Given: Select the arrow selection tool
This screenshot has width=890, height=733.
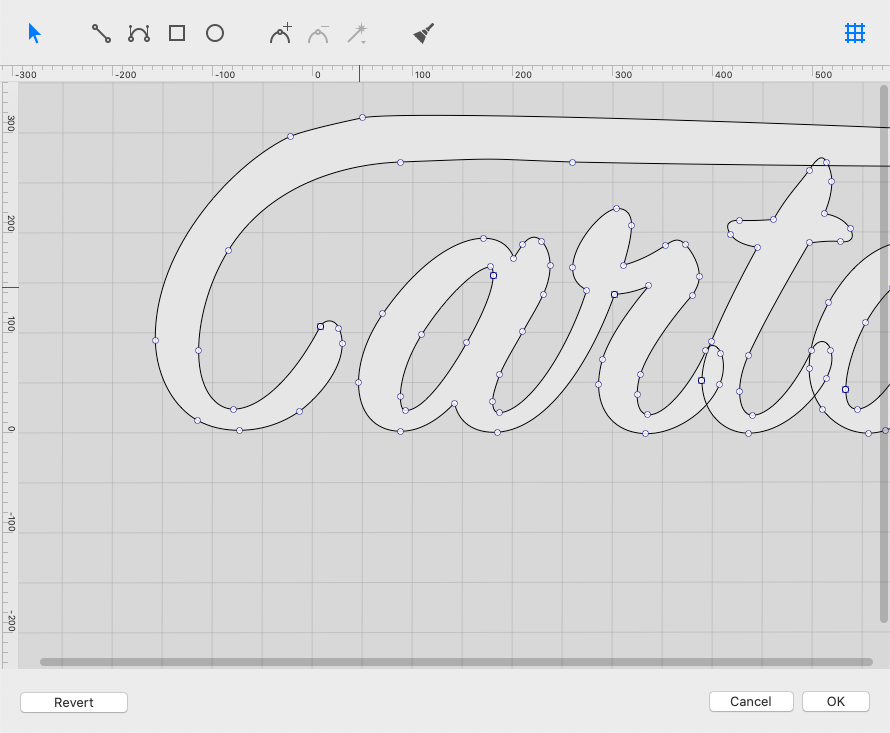Looking at the screenshot, I should (35, 33).
